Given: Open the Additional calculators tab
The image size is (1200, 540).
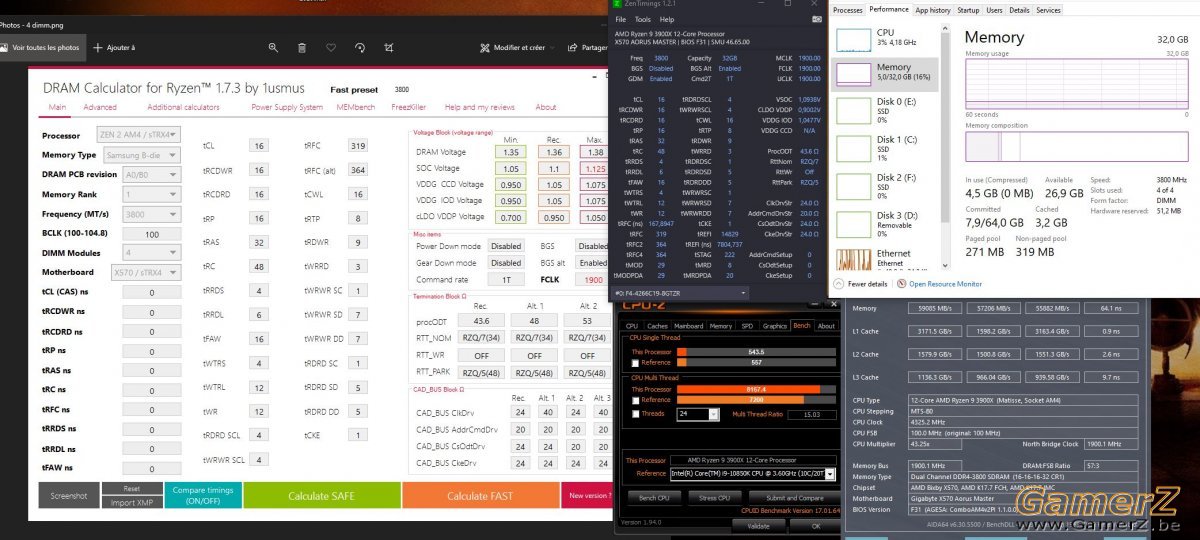Looking at the screenshot, I should [183, 107].
